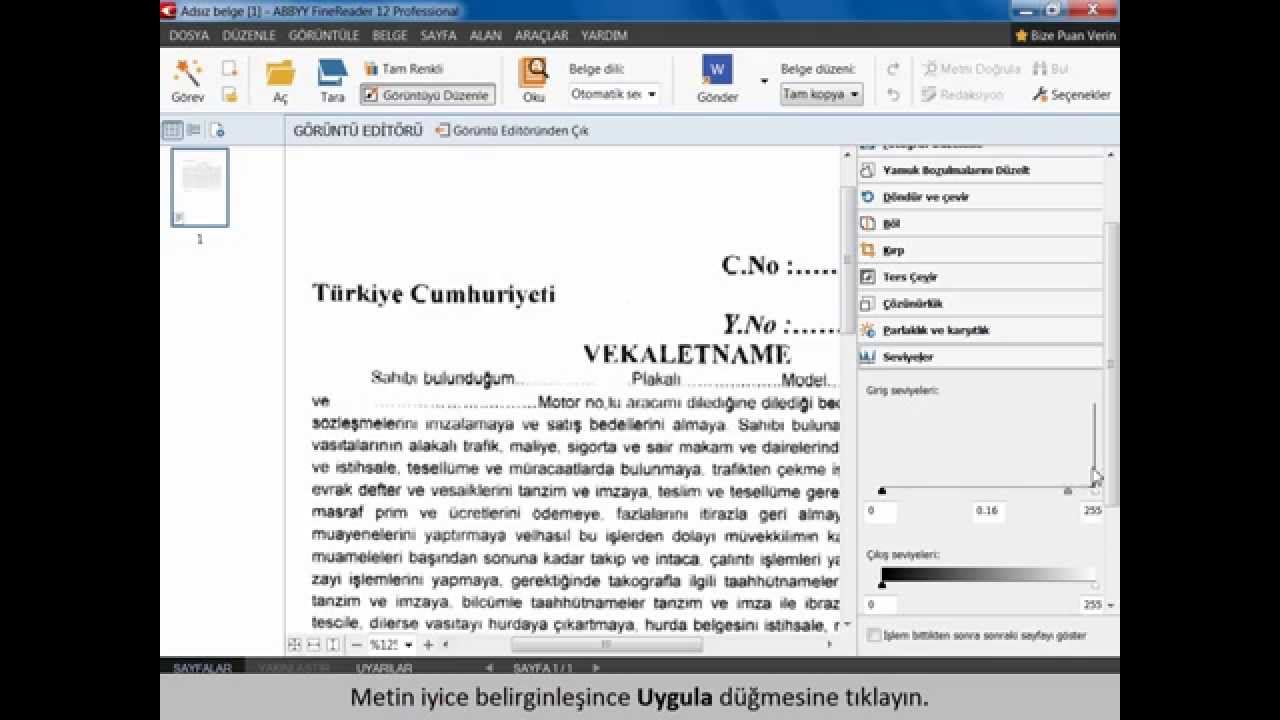The image size is (1280, 720).
Task: Open the SAYFA menu
Action: [438, 35]
